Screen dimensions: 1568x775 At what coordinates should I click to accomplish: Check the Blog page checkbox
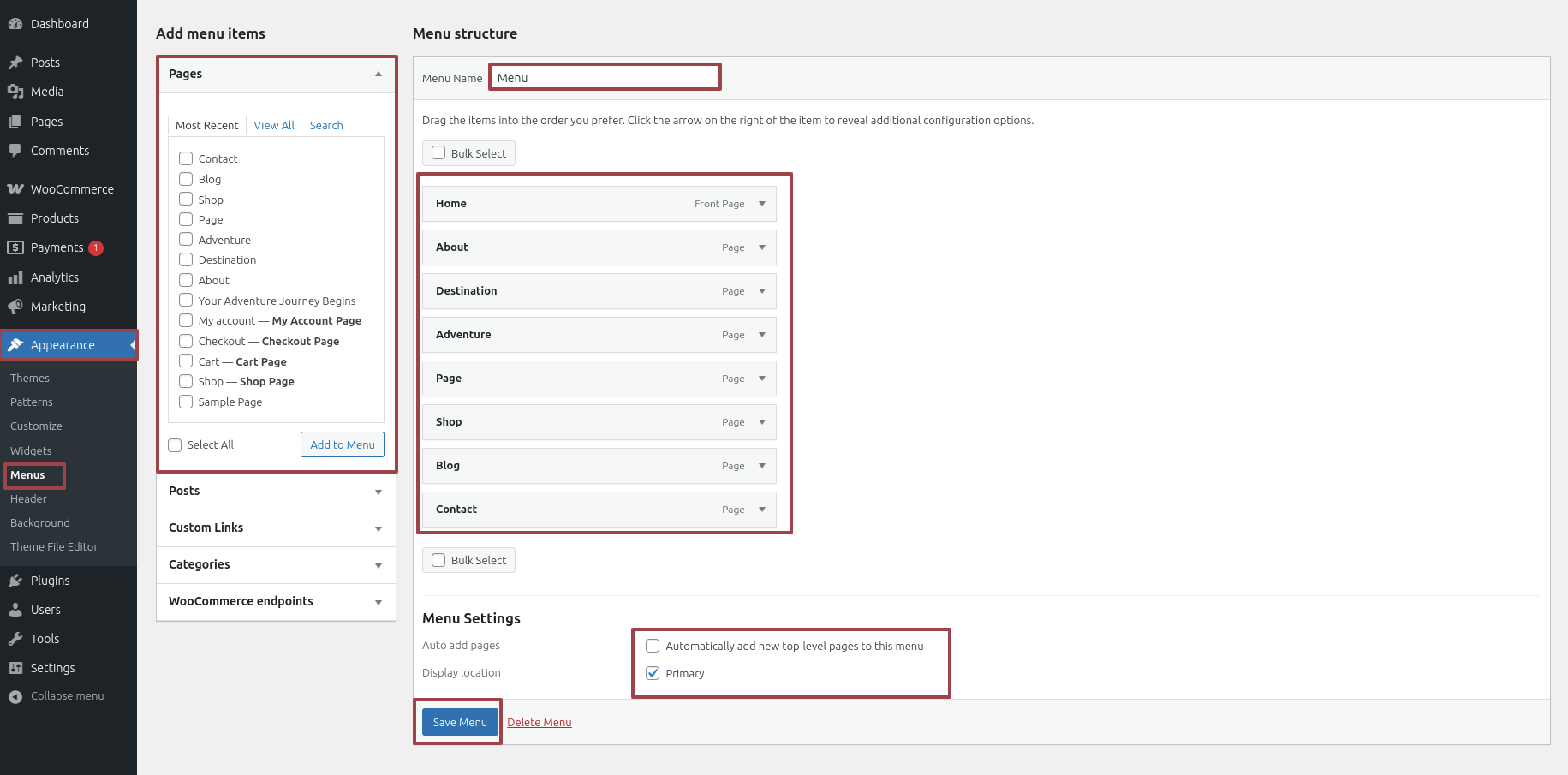186,179
